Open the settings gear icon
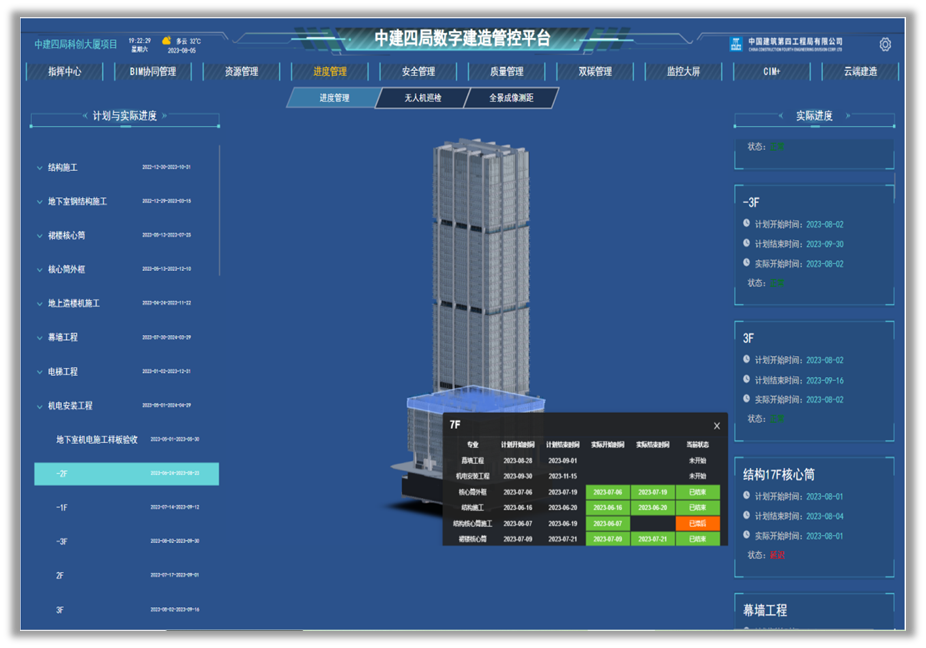Image resolution: width=926 pixels, height=648 pixels. 884,44
